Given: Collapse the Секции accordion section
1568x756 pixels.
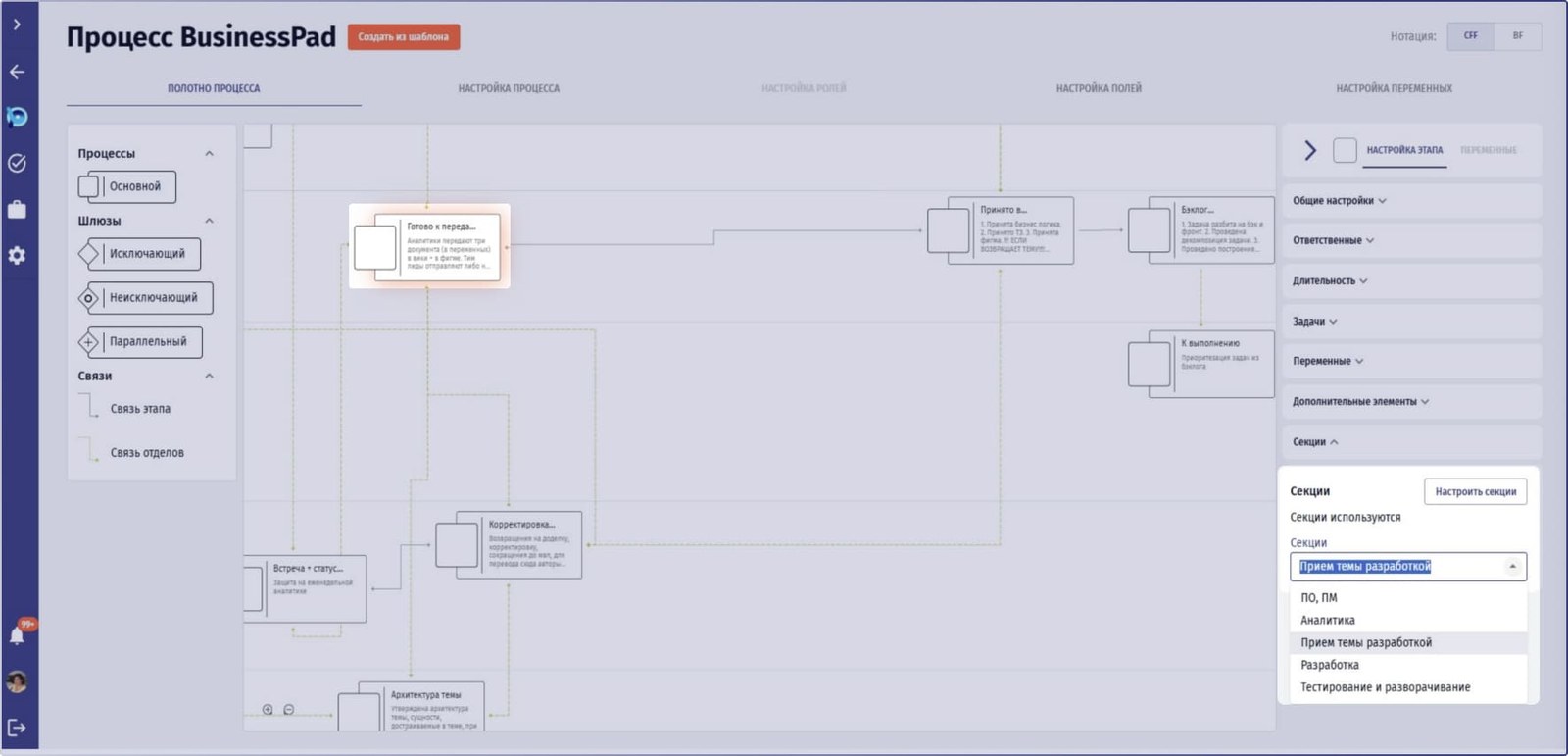Looking at the screenshot, I should click(x=1412, y=441).
